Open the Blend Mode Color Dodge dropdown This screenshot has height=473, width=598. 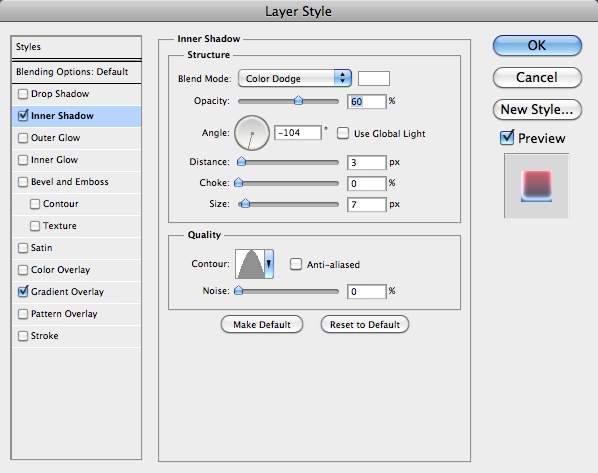[294, 79]
